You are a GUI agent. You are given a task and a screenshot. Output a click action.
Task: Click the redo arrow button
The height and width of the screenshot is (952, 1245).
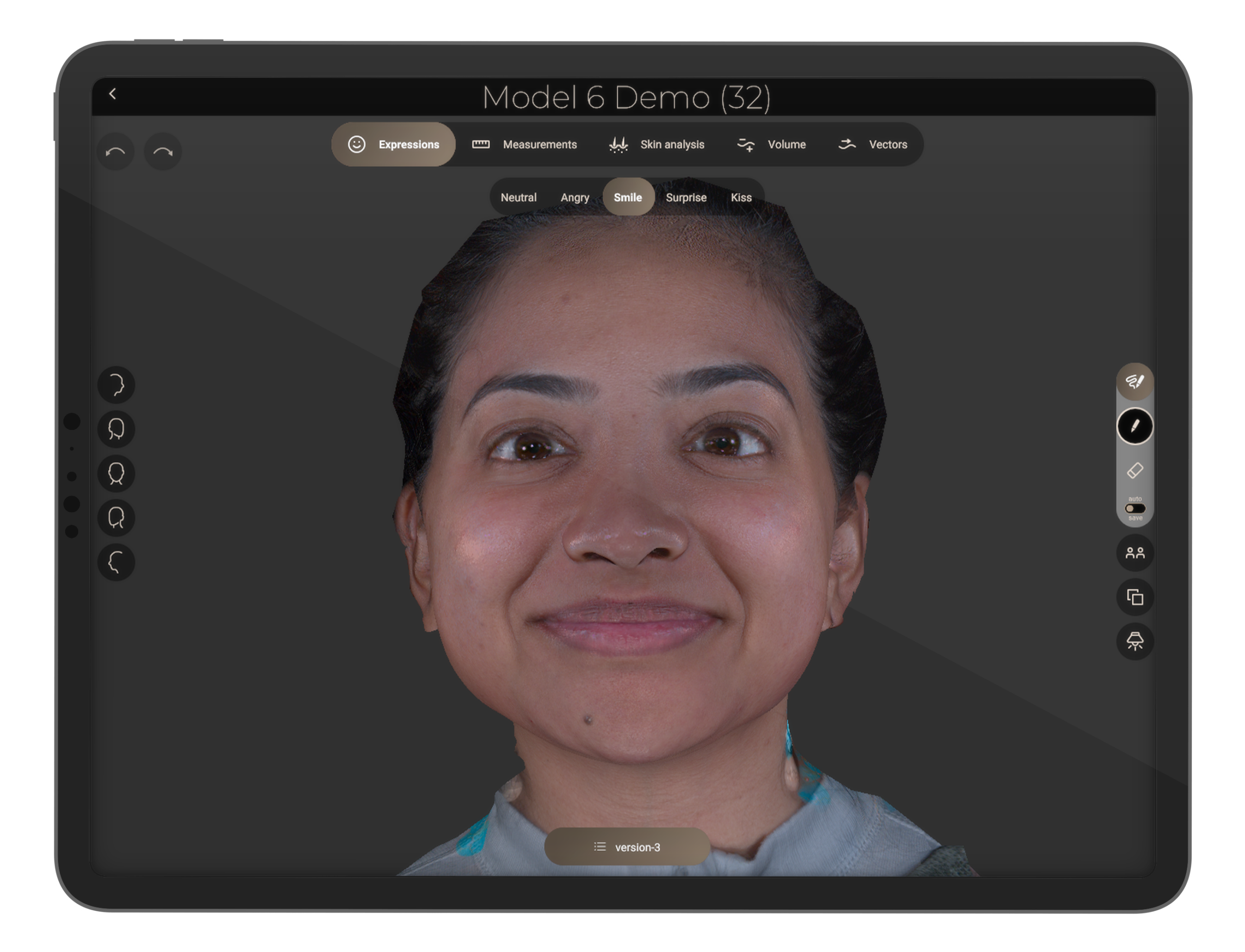point(162,151)
